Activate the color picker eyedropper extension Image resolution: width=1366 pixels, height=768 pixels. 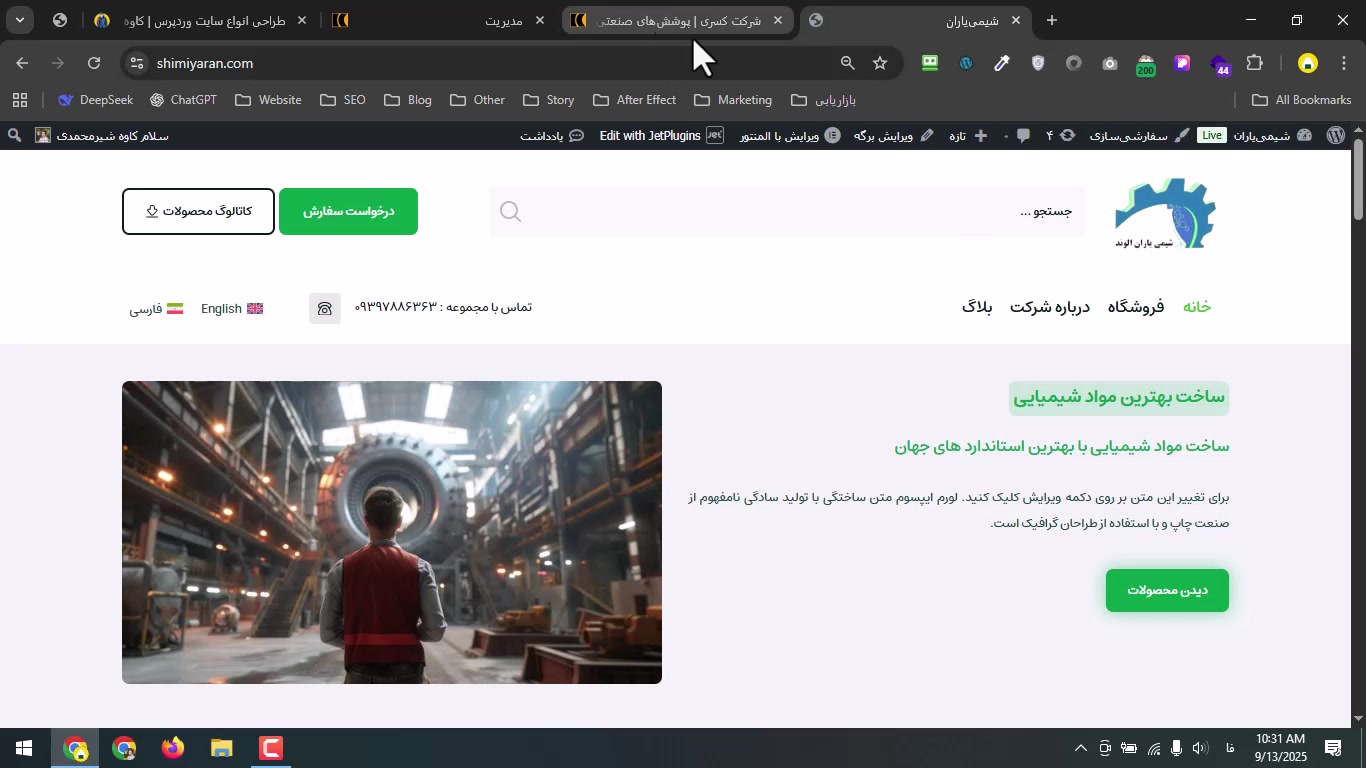coord(1001,63)
